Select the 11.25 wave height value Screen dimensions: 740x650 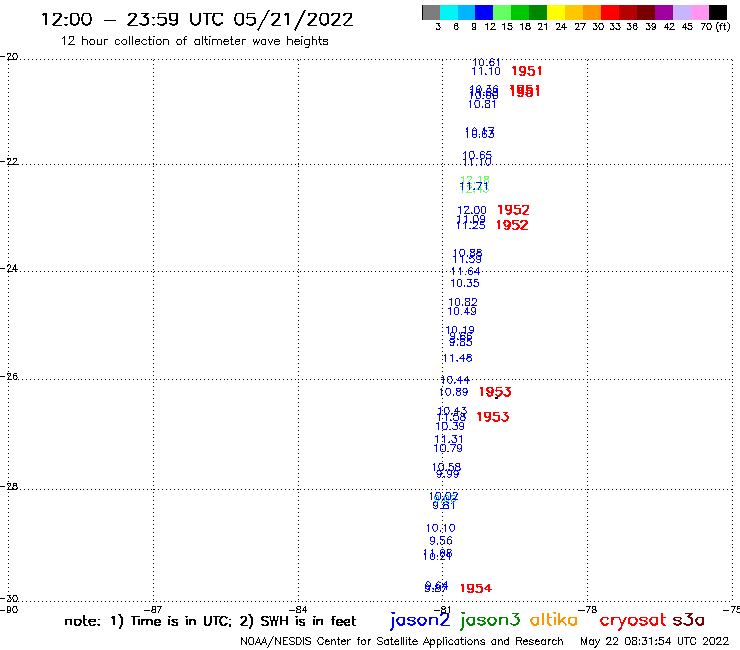pos(471,226)
